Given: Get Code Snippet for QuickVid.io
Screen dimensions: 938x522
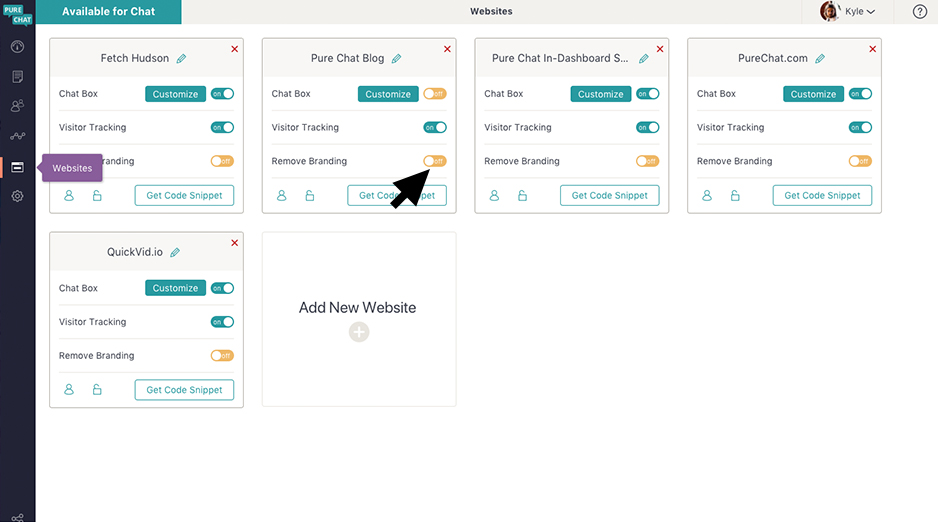Looking at the screenshot, I should [184, 390].
